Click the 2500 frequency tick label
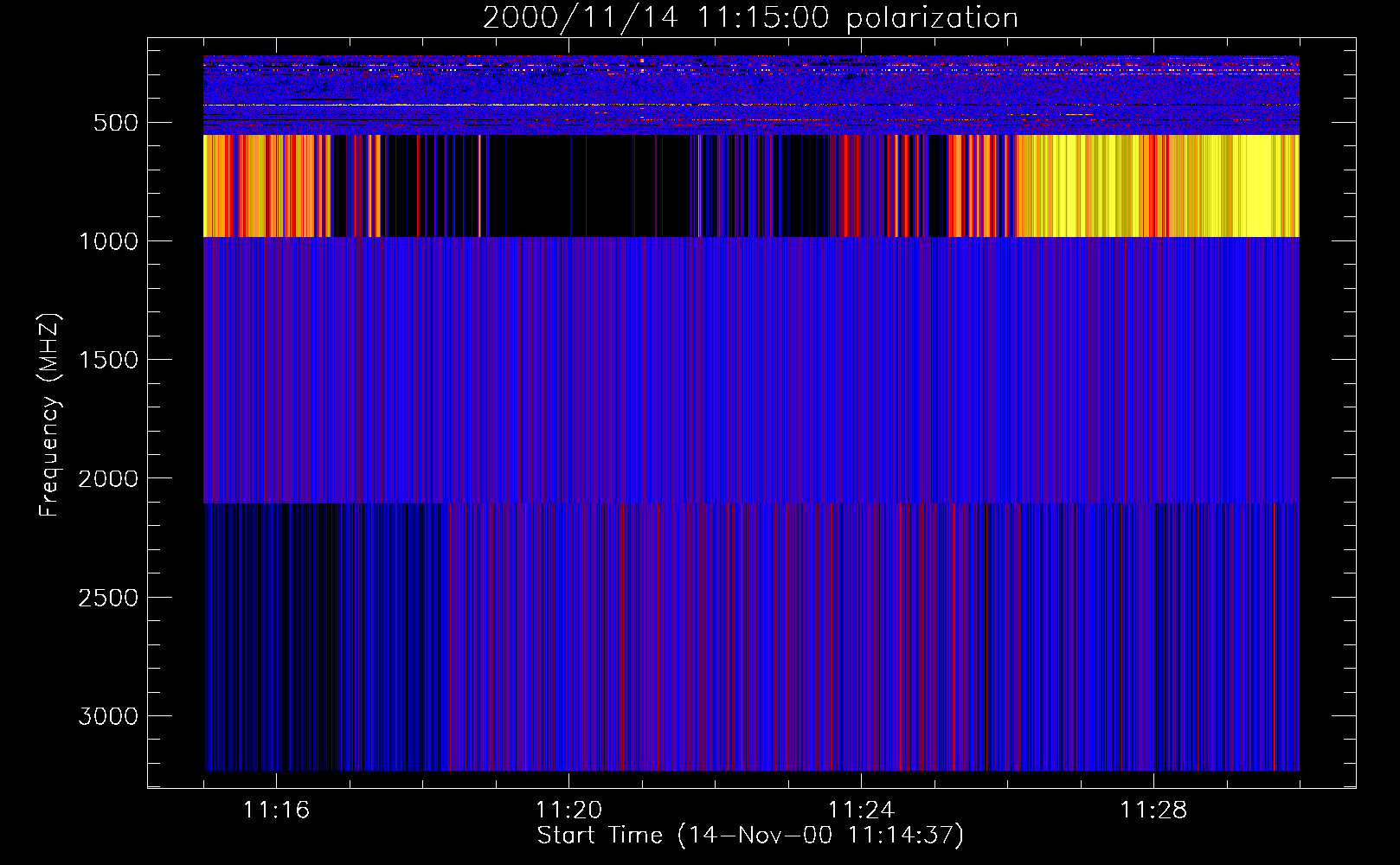The image size is (1400, 865). click(x=108, y=598)
